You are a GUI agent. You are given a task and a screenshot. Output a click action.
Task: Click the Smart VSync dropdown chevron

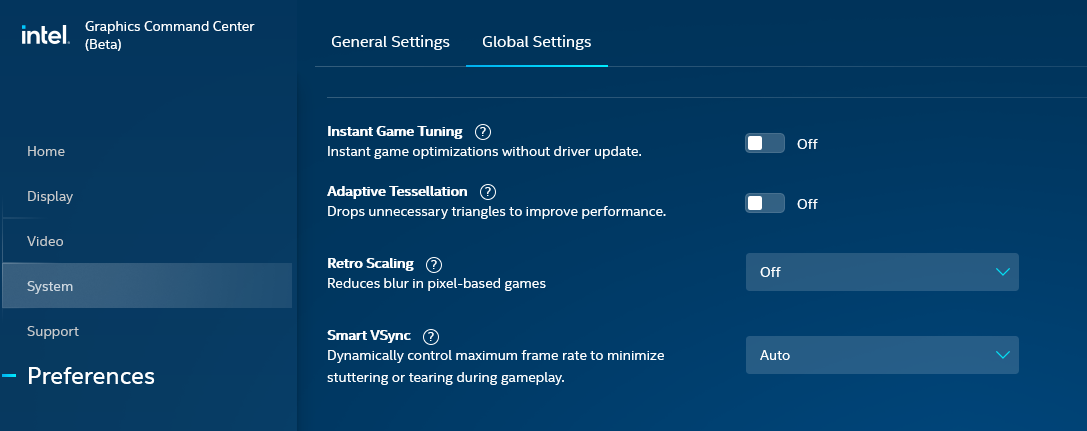click(1003, 355)
